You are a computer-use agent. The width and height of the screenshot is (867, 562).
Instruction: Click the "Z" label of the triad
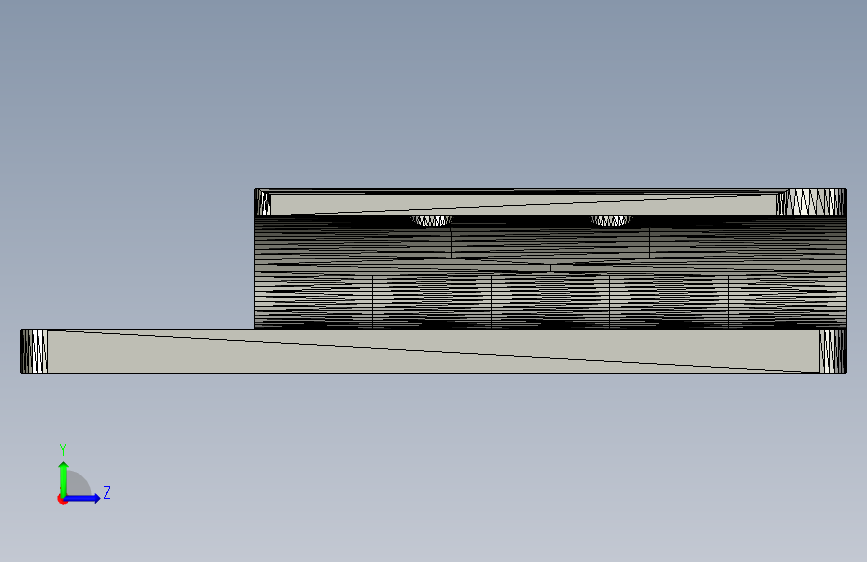[107, 492]
